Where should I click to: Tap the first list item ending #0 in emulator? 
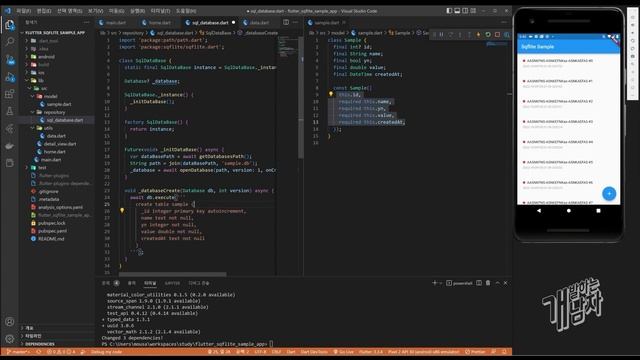coord(569,63)
